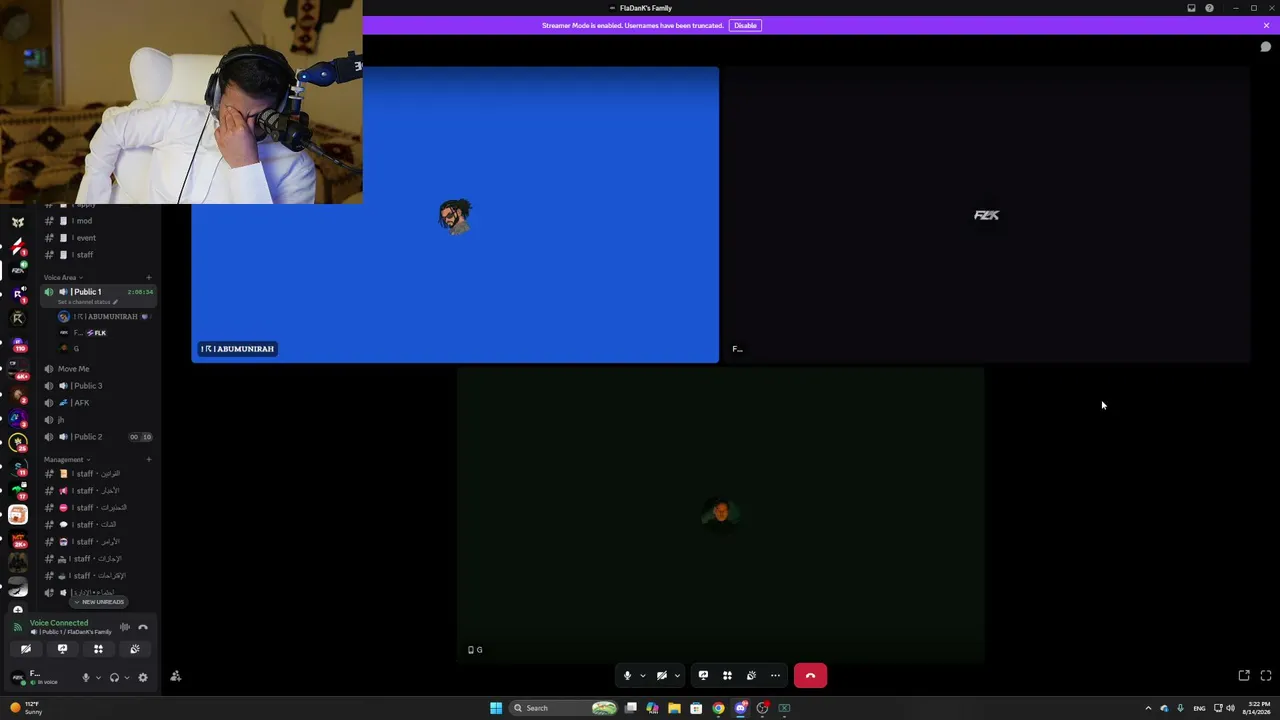The image size is (1280, 720).
Task: Select ABUMUNIRAH in the Public 1 member list
Action: [x=104, y=317]
